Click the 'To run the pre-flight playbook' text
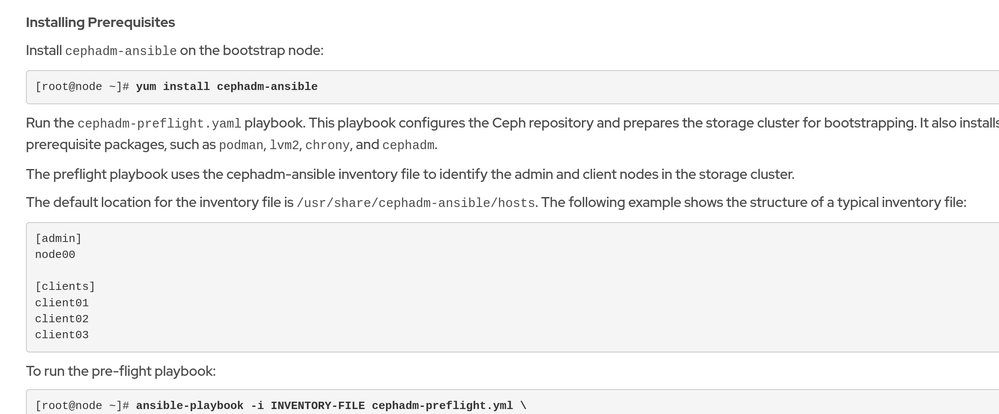Screen dimensions: 999x414 [121, 372]
